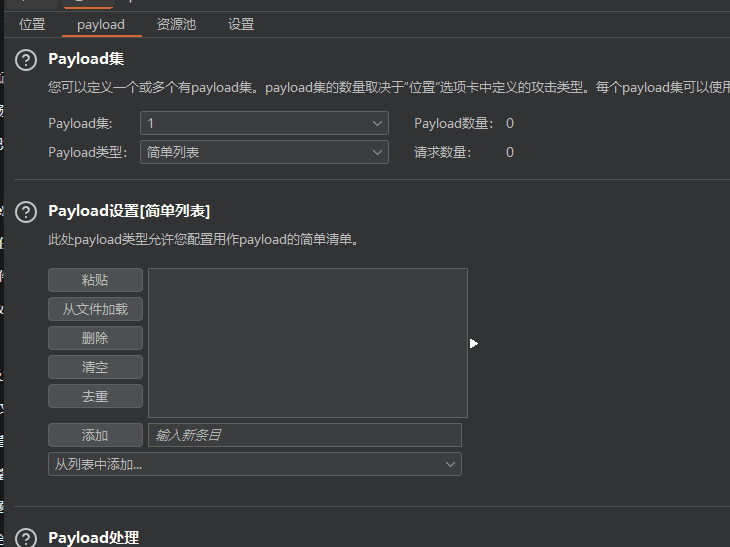
Task: Click the white arrow right of payload list
Action: pos(474,343)
